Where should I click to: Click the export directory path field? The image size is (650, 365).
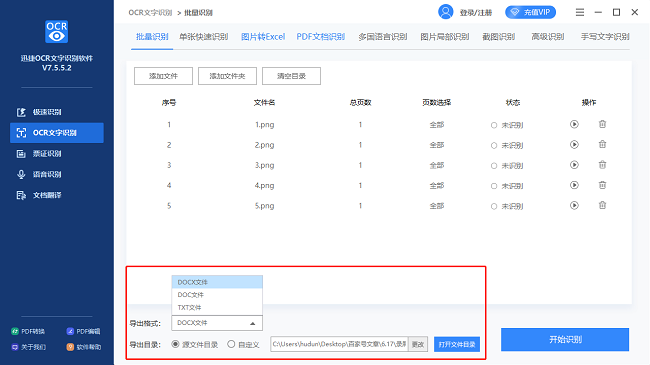coord(339,344)
